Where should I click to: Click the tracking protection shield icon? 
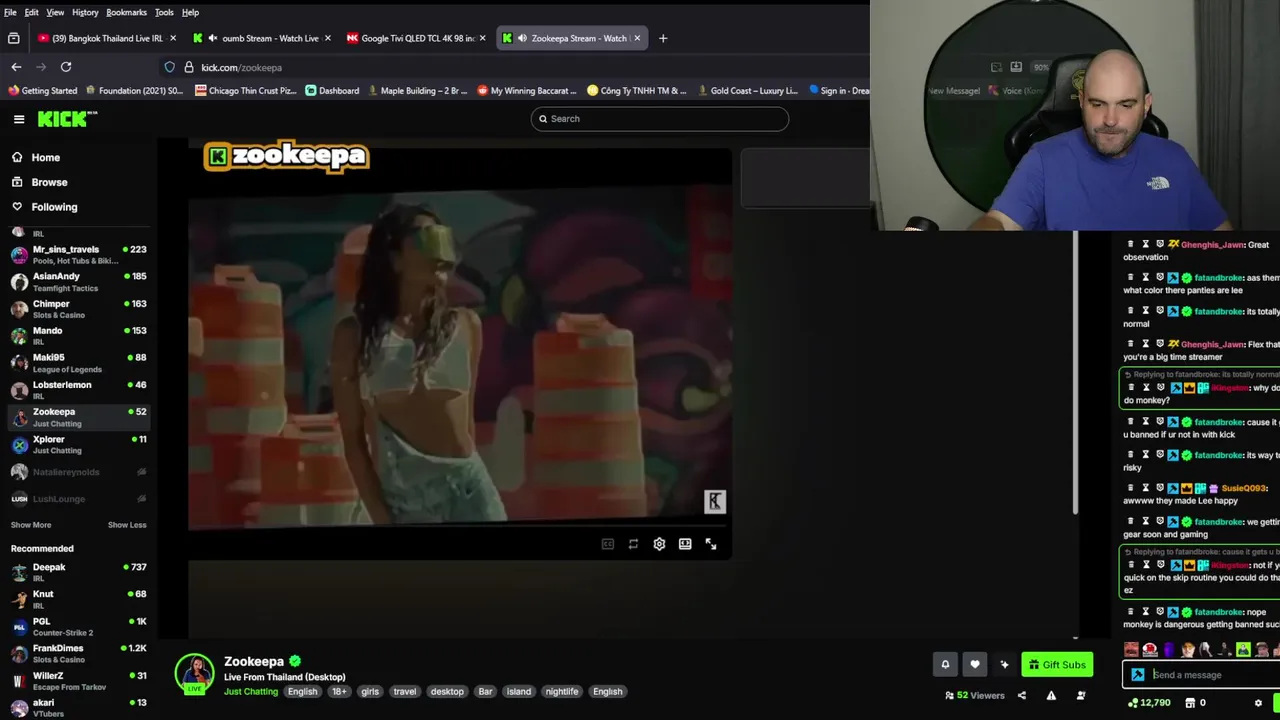(170, 67)
